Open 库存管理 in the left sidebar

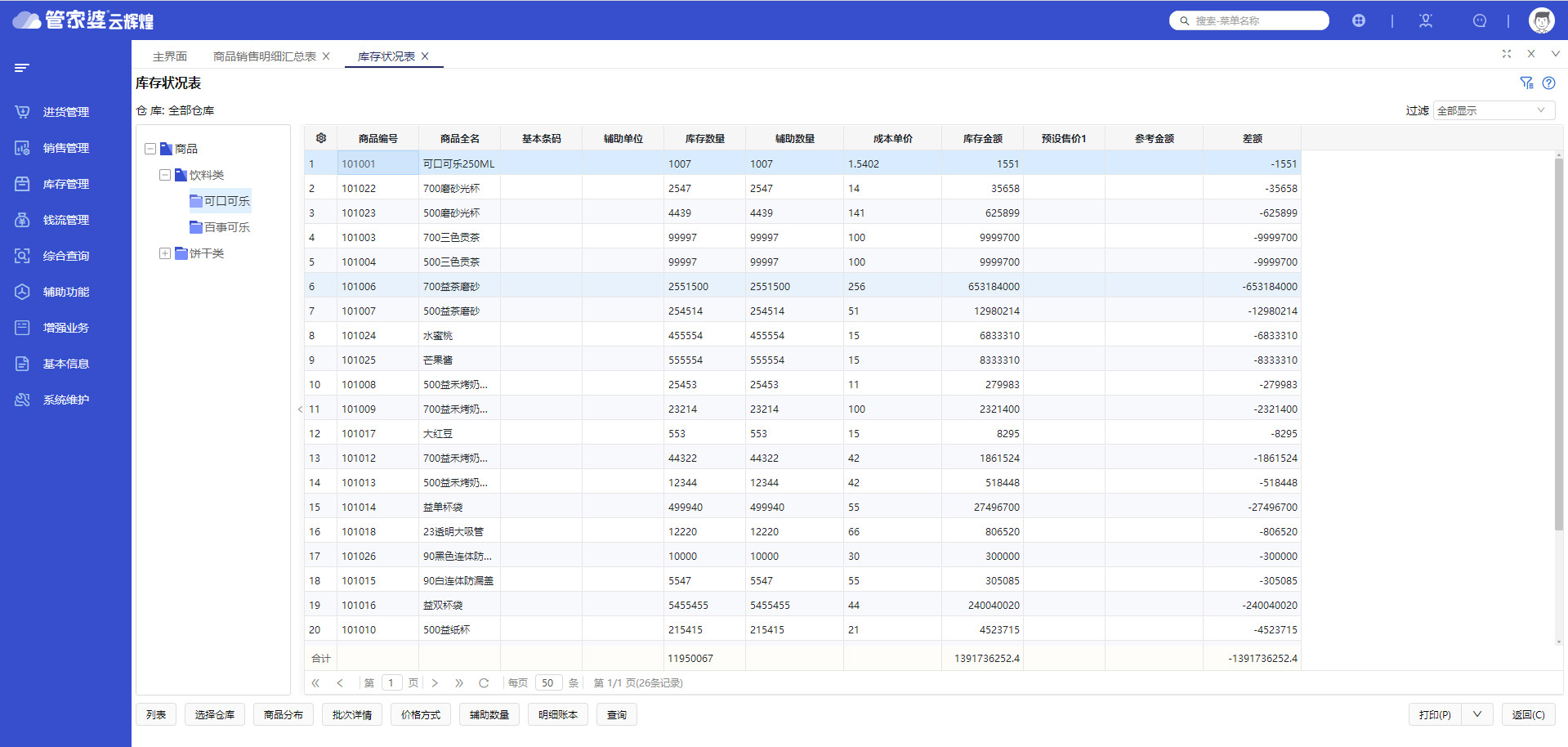pyautogui.click(x=65, y=184)
